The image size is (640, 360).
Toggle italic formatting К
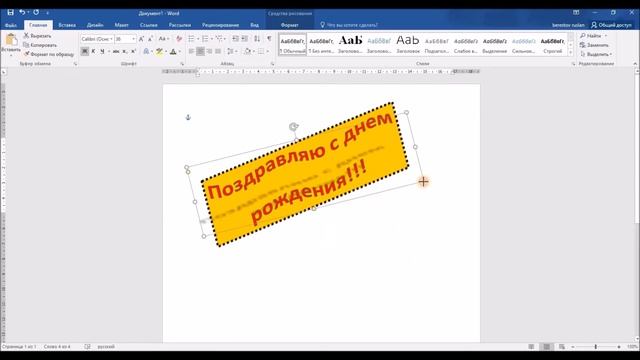pyautogui.click(x=93, y=51)
